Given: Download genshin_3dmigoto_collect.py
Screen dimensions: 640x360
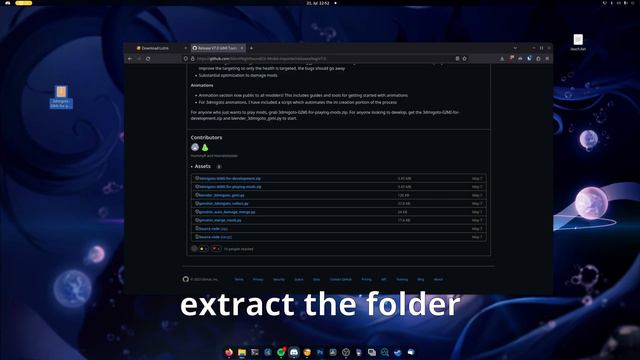Looking at the screenshot, I should 224,203.
